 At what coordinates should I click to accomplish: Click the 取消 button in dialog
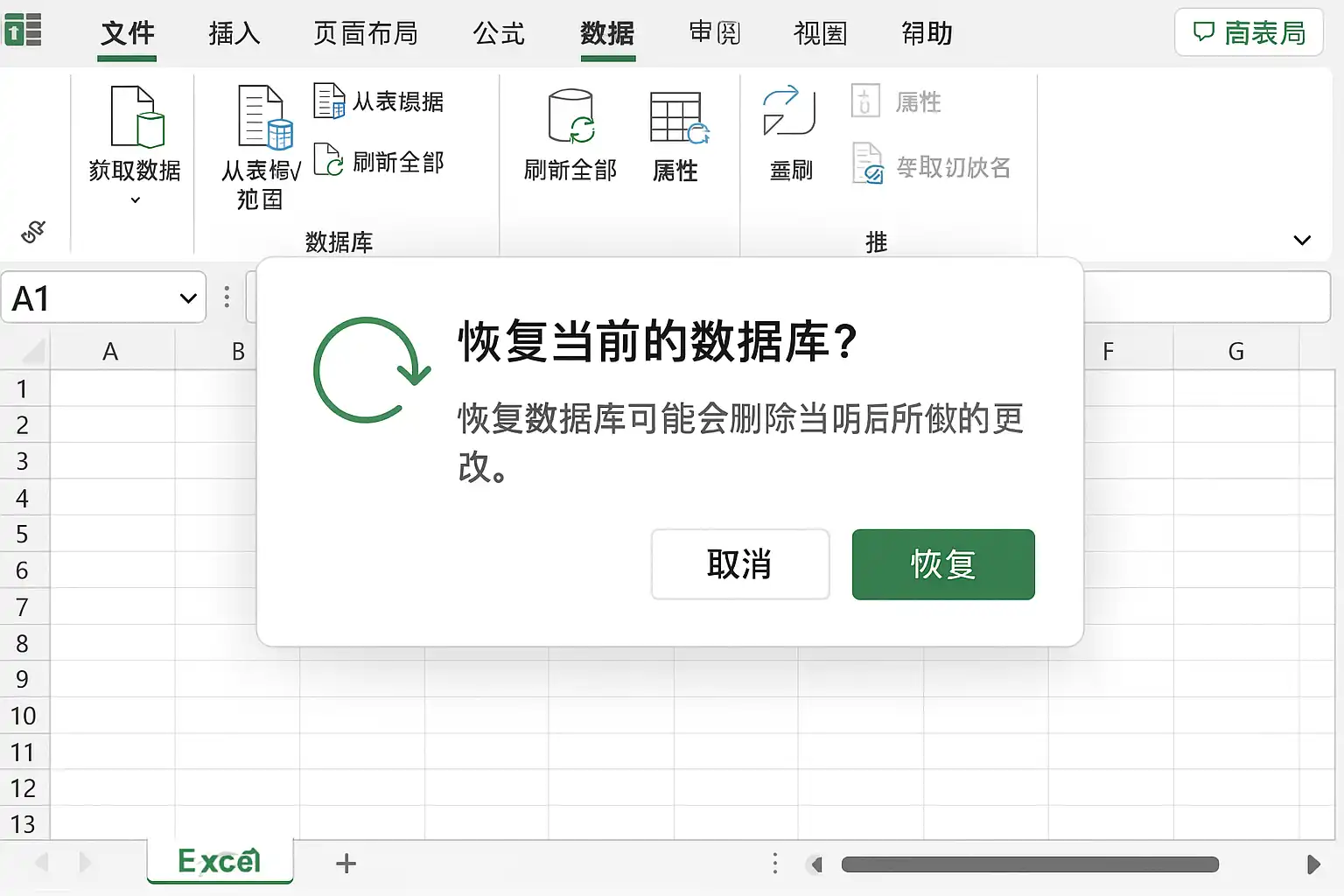(x=740, y=564)
